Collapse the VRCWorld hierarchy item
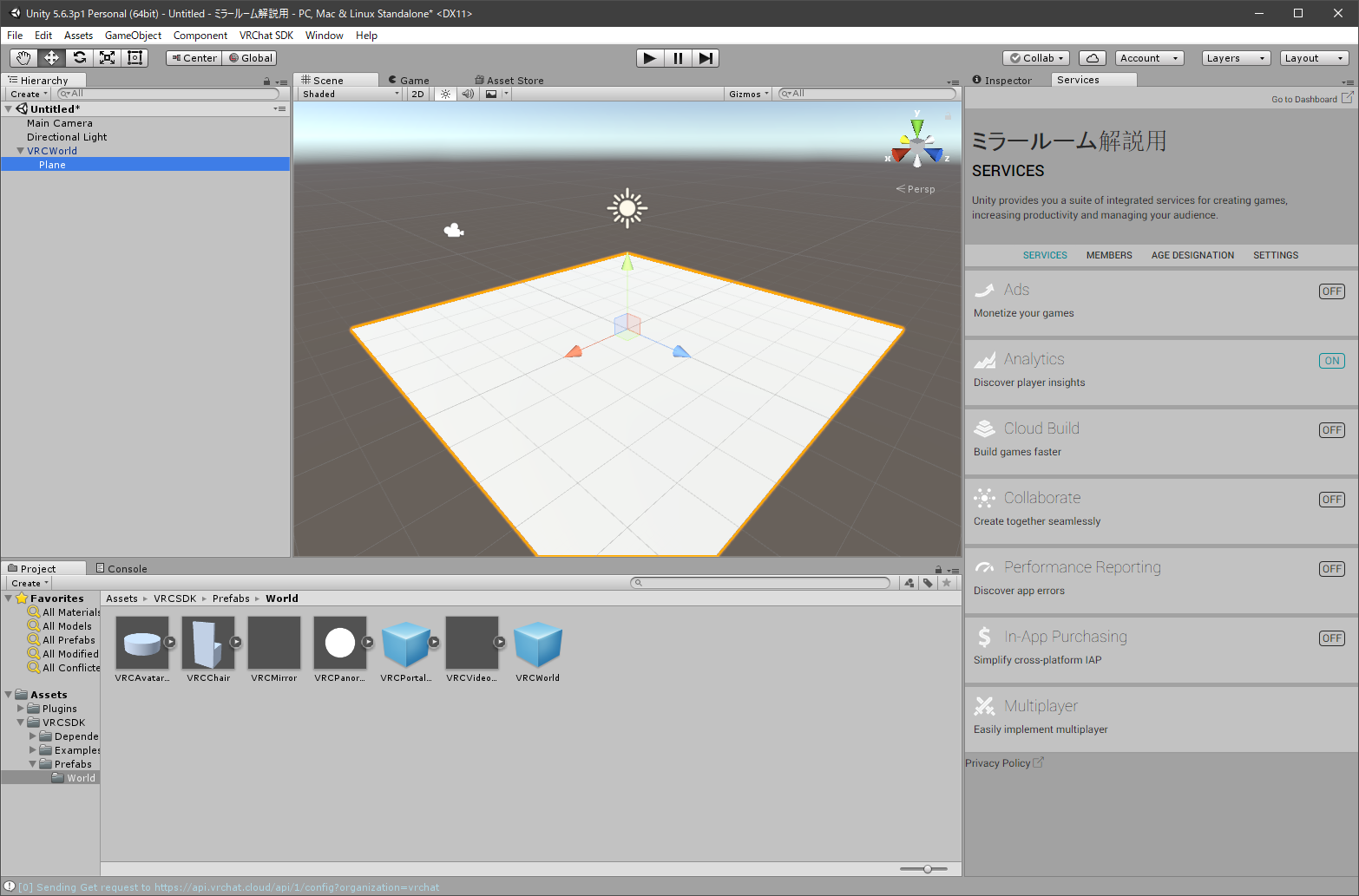The width and height of the screenshot is (1359, 896). point(21,151)
